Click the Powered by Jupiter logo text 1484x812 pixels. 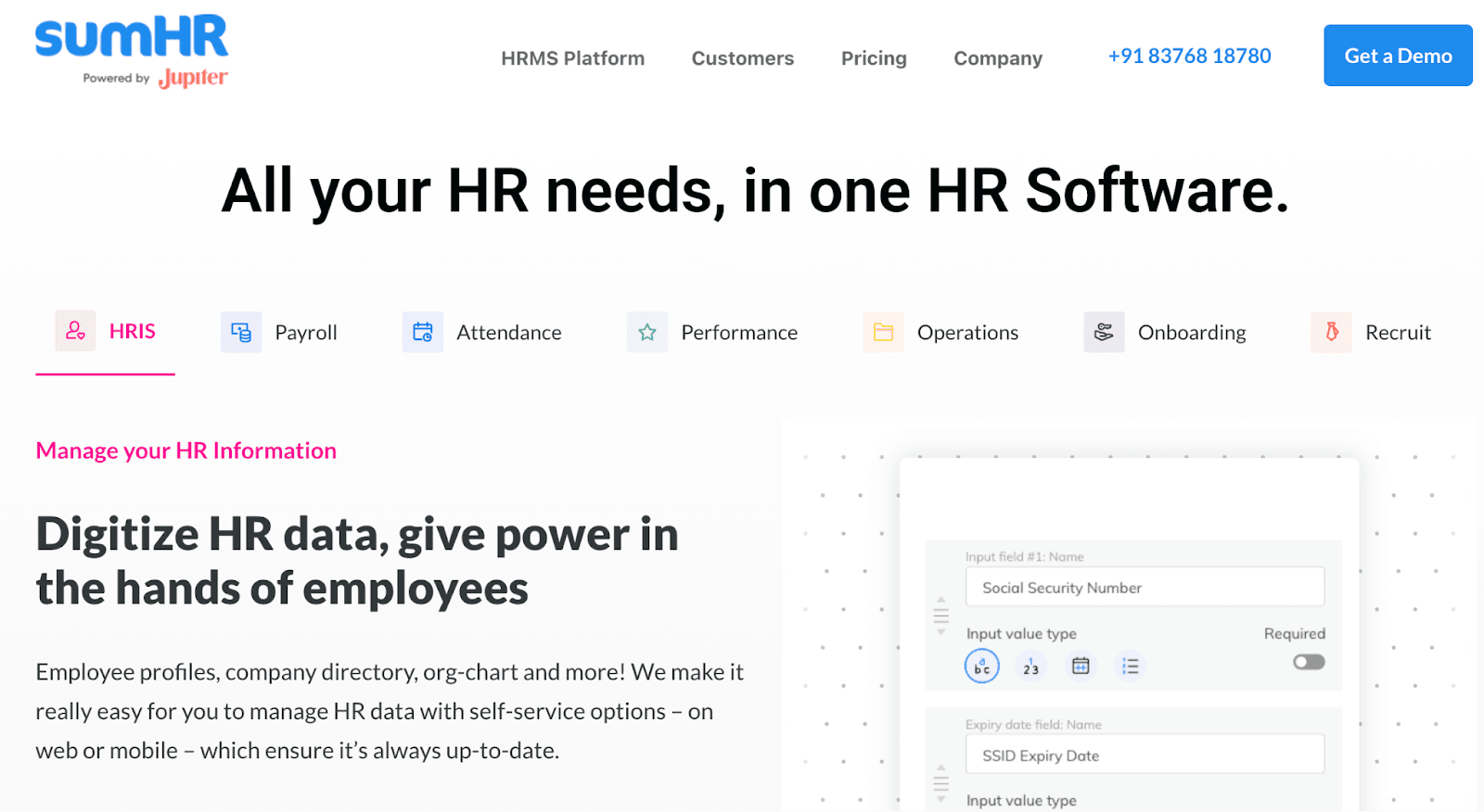pyautogui.click(x=155, y=78)
